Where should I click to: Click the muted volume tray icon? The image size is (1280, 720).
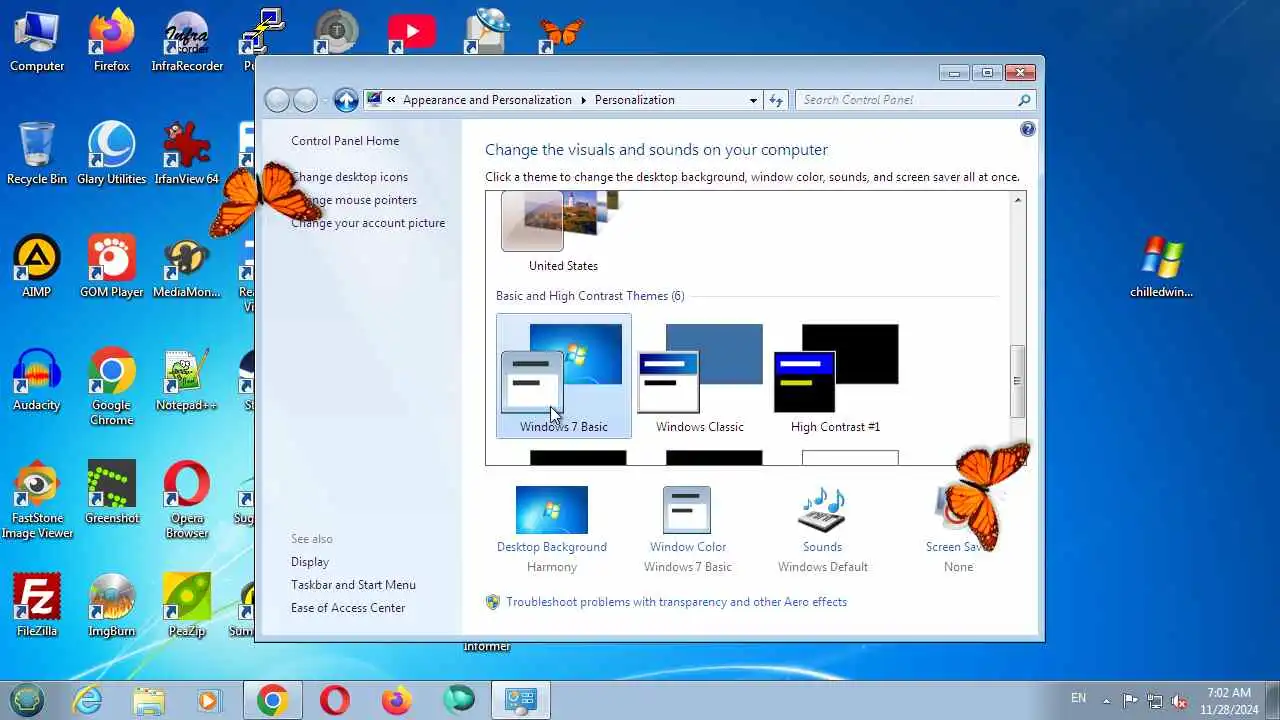click(x=1180, y=700)
